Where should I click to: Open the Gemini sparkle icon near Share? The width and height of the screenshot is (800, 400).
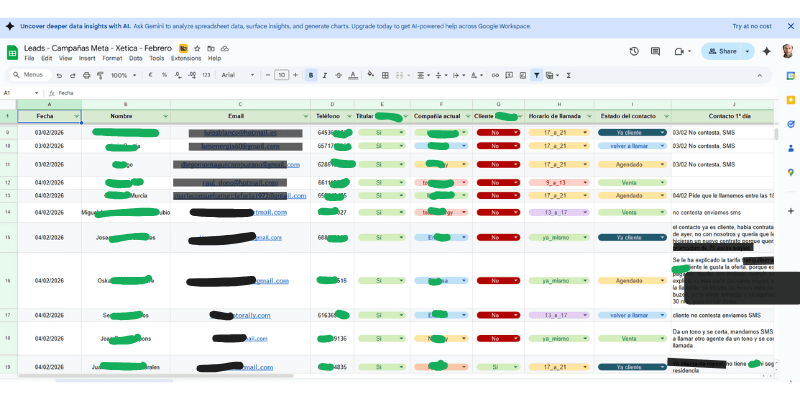click(766, 51)
